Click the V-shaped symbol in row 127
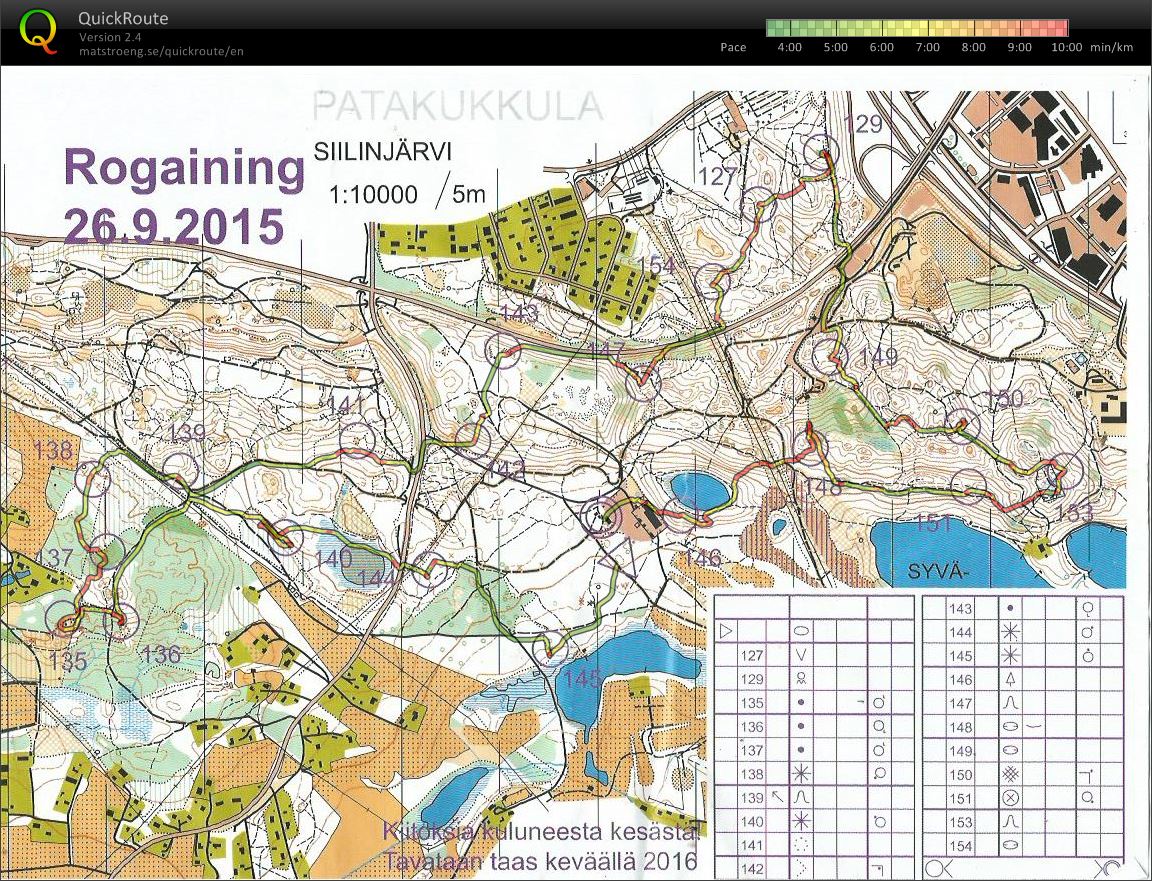1152x881 pixels. (801, 655)
